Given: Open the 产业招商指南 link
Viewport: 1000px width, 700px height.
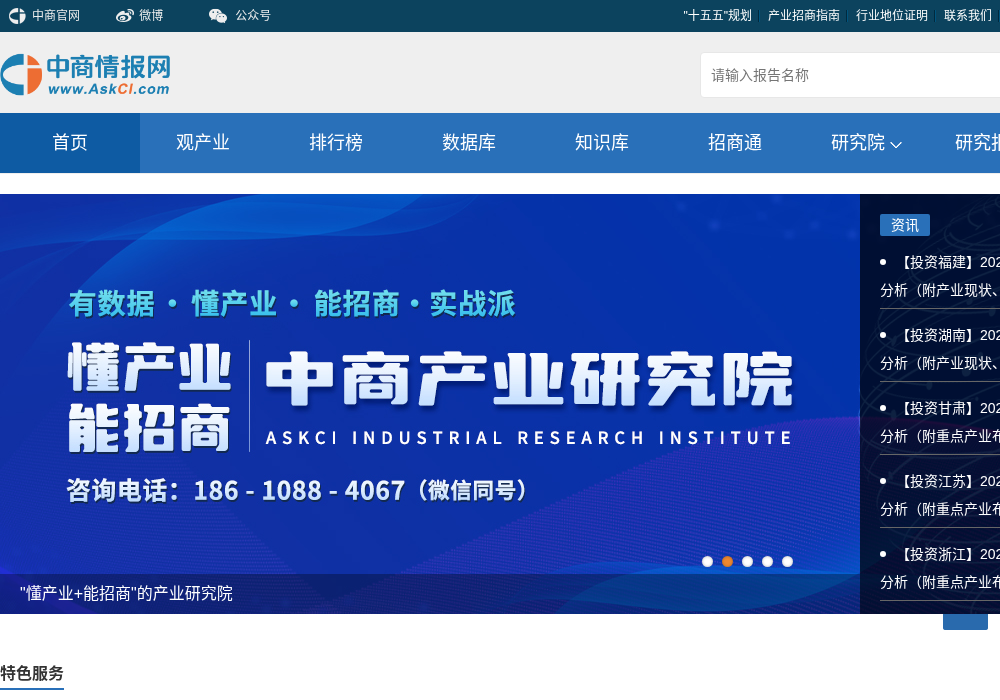Looking at the screenshot, I should coord(804,15).
